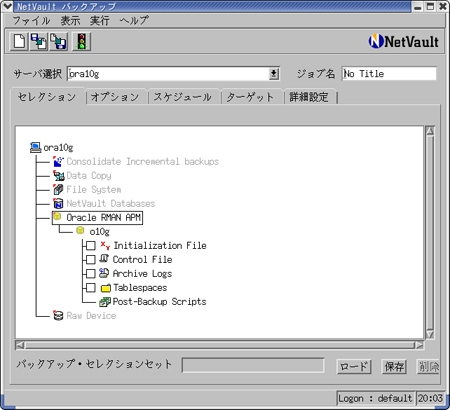Check the Control File checkbox
Image resolution: width=450 pixels, height=410 pixels.
(x=91, y=260)
